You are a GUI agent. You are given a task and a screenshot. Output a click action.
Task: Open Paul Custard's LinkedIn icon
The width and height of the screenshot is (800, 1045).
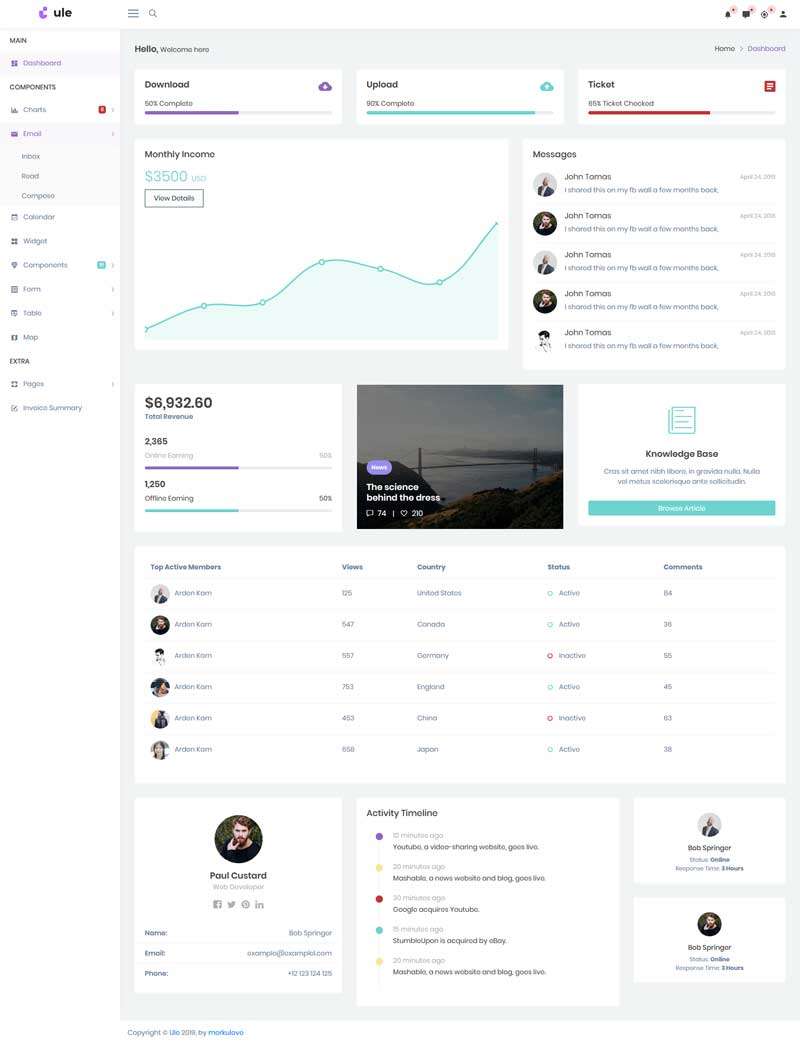(259, 904)
